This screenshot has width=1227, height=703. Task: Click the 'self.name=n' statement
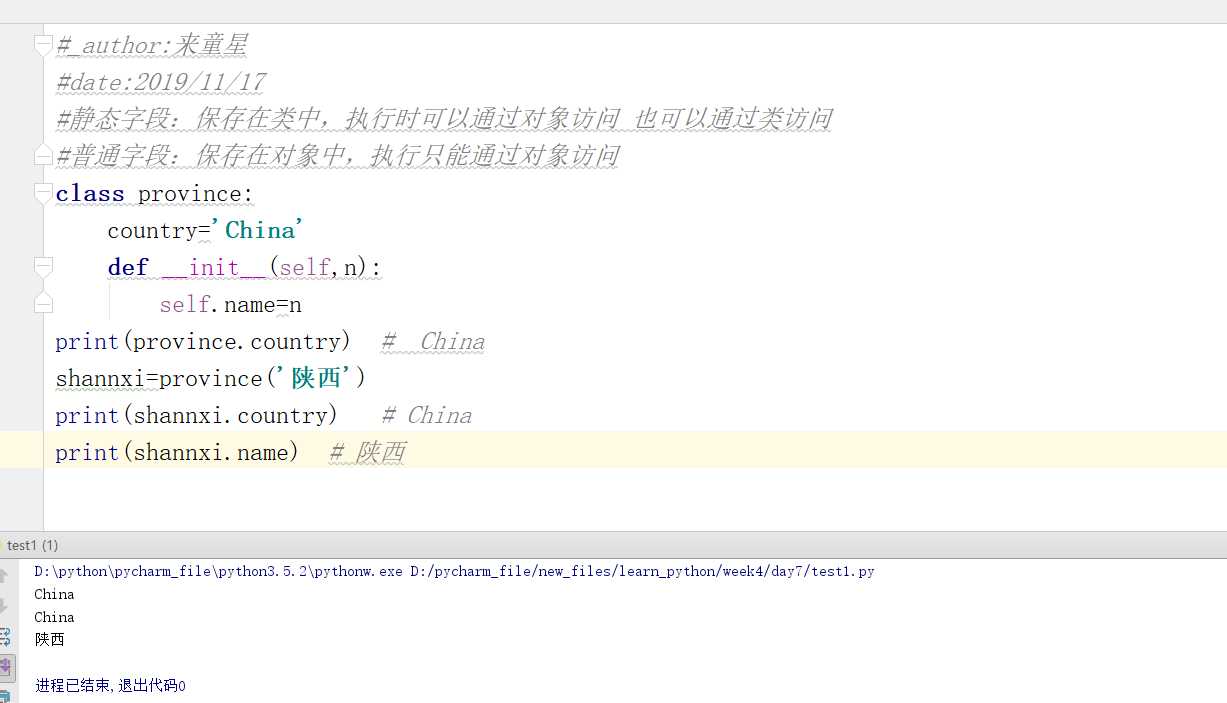231,304
